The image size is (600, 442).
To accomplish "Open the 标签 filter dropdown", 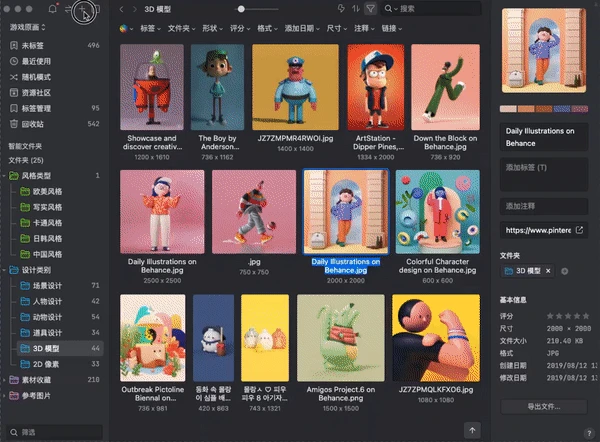I will coord(150,28).
